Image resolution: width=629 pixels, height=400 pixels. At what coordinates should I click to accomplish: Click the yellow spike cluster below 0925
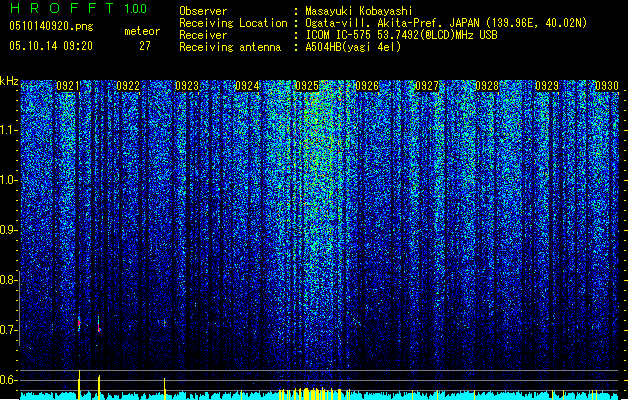(x=315, y=394)
